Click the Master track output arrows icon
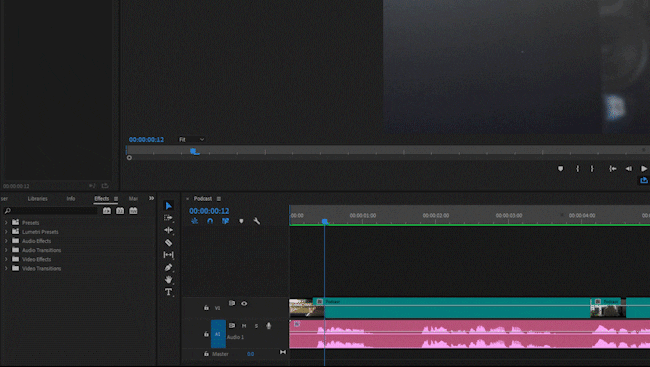The image size is (650, 367). tap(283, 352)
